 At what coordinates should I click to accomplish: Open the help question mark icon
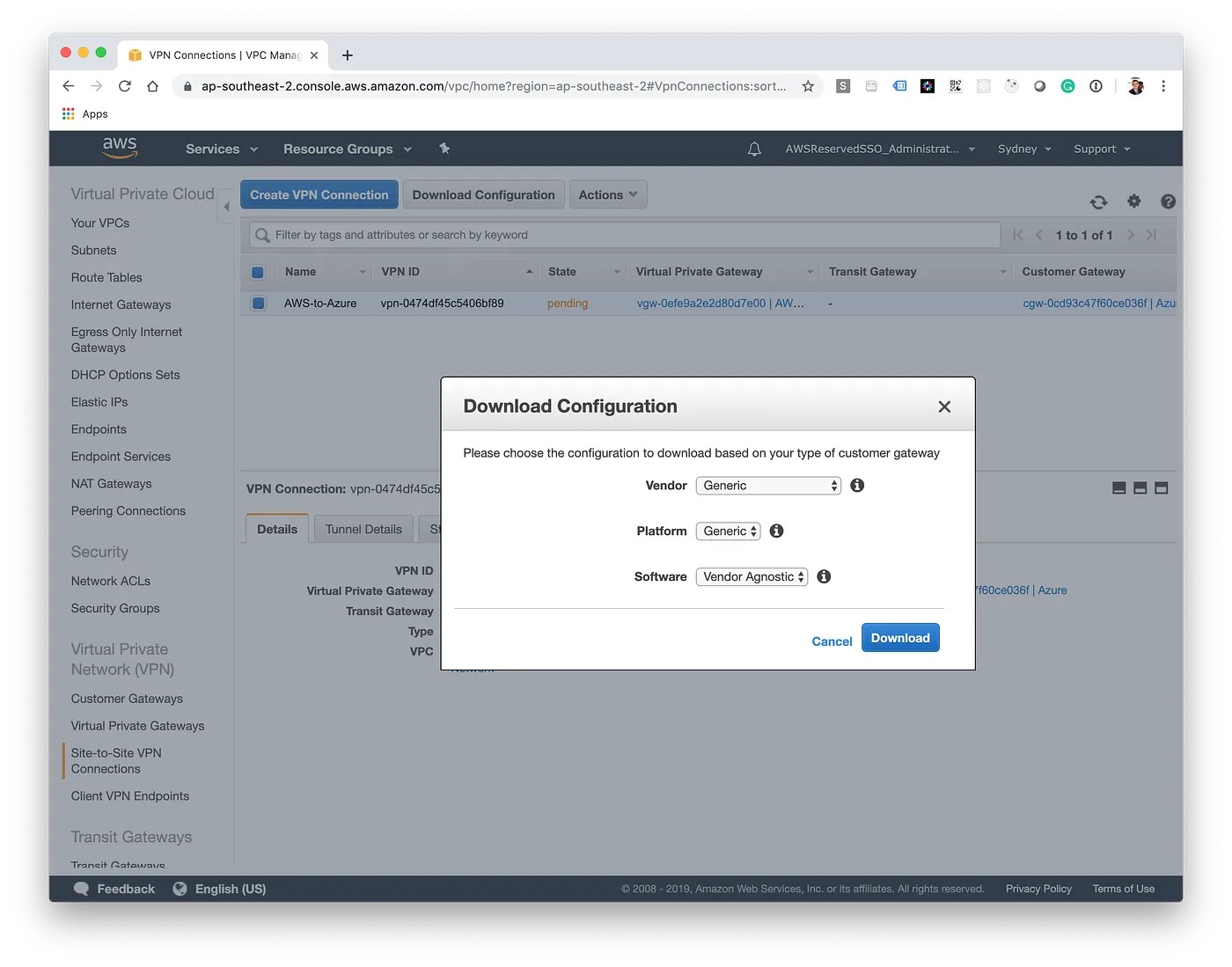pyautogui.click(x=1168, y=201)
